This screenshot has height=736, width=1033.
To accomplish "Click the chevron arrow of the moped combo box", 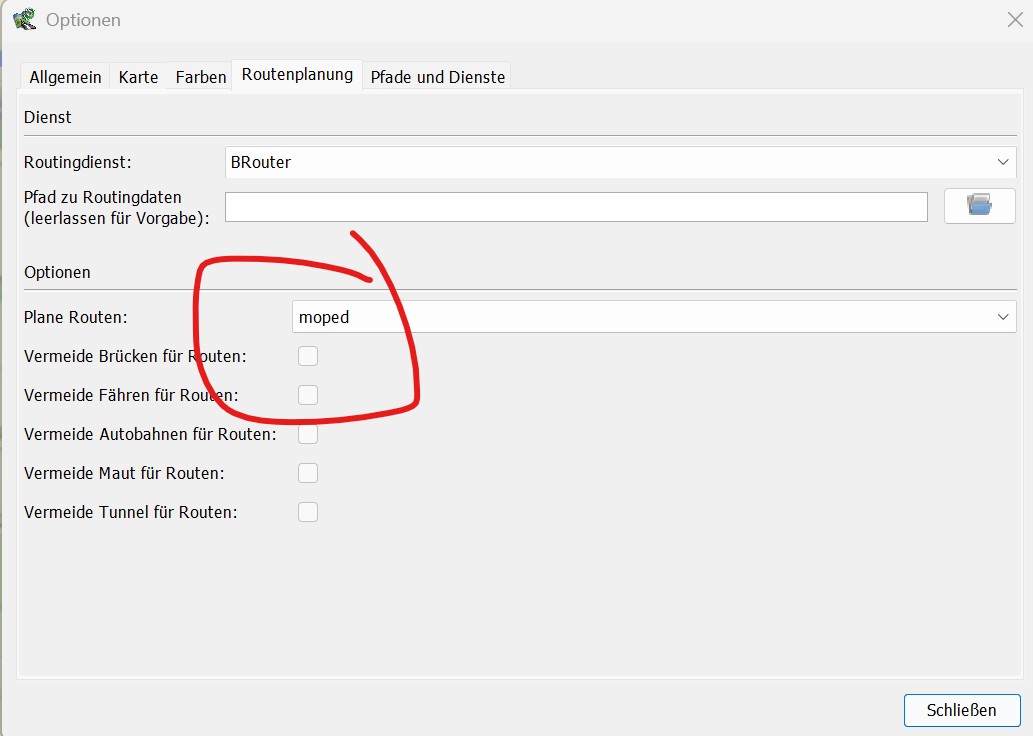I will pos(1003,317).
